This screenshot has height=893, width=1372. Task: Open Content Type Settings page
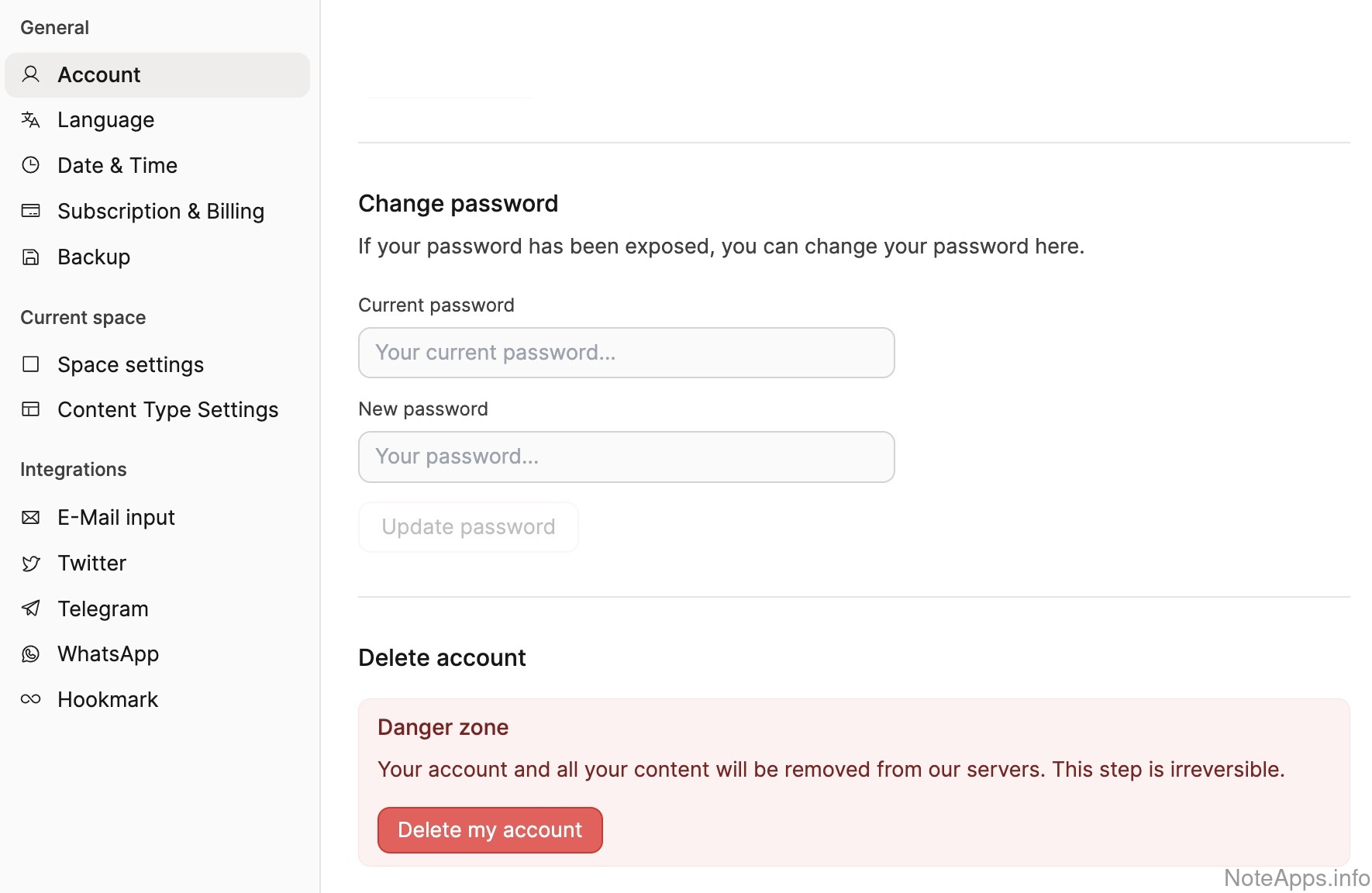point(167,409)
